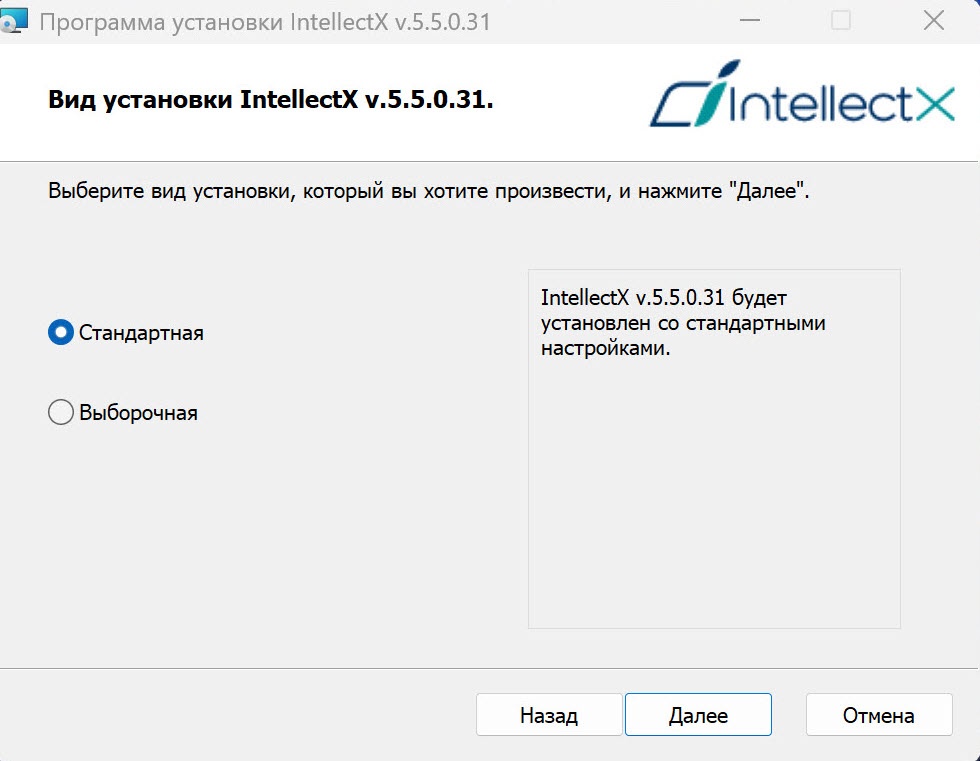This screenshot has width=980, height=761.
Task: Choose custom install via the Выборочная label text
Action: pos(138,413)
